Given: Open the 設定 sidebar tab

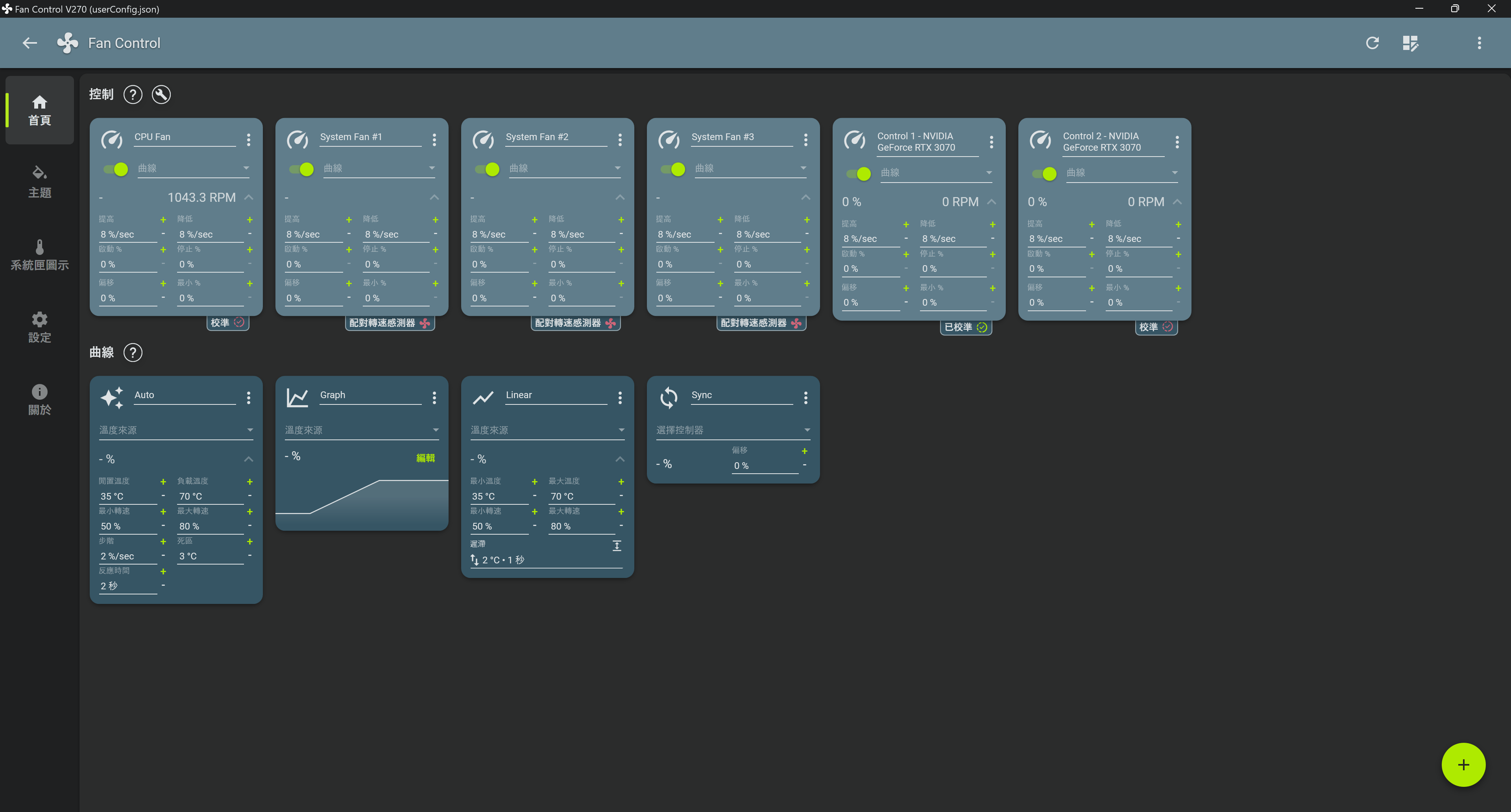Looking at the screenshot, I should (x=39, y=327).
